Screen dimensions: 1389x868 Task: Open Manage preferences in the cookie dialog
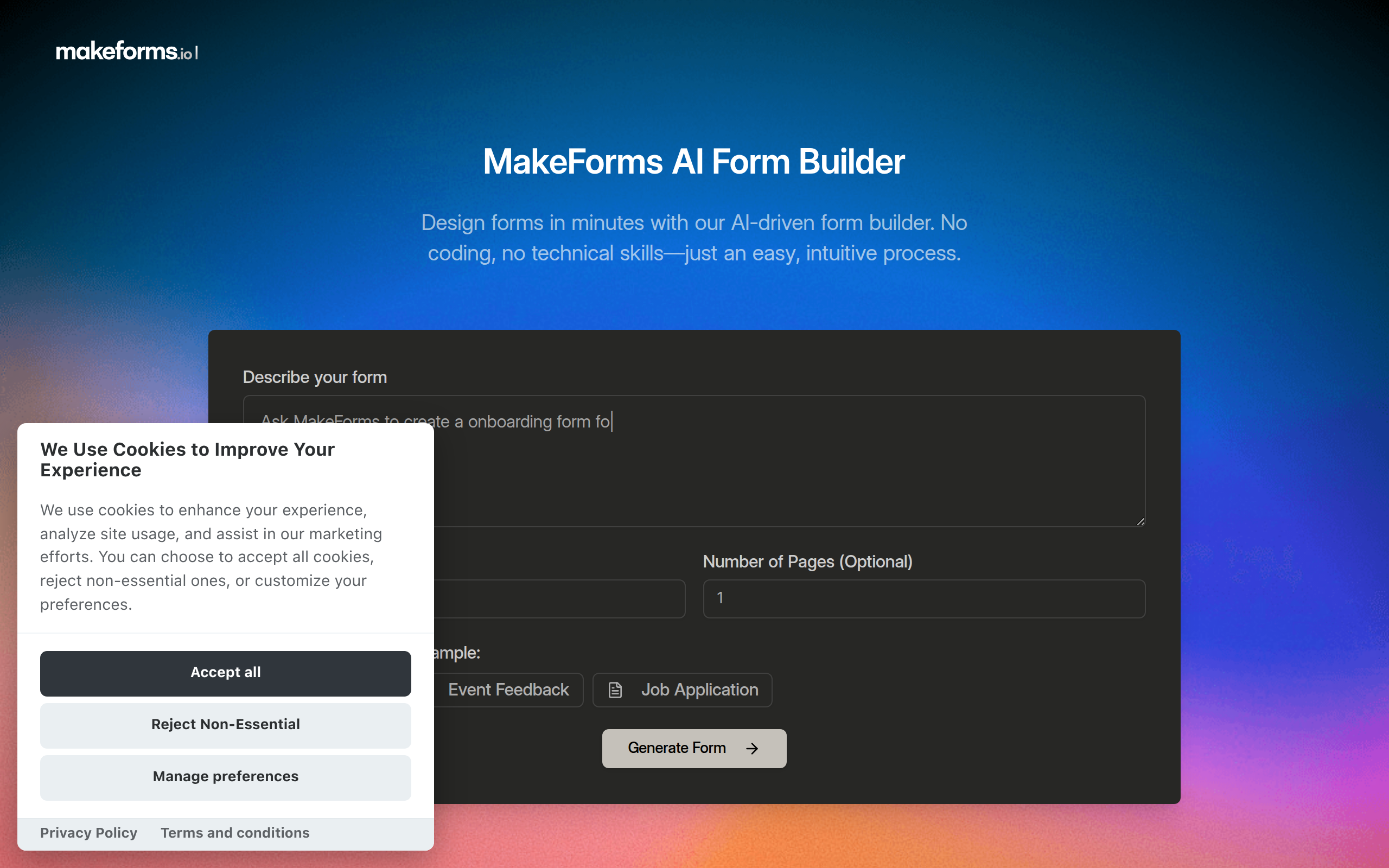[x=225, y=777]
